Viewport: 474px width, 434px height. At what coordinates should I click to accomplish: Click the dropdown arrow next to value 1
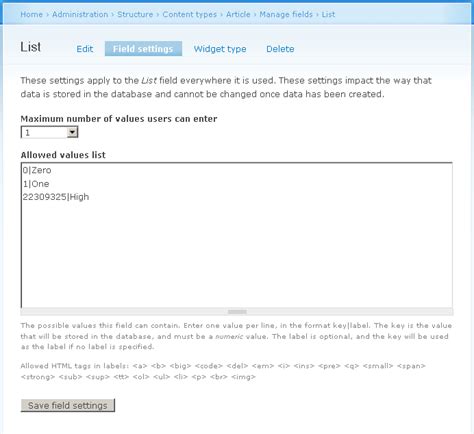click(72, 132)
